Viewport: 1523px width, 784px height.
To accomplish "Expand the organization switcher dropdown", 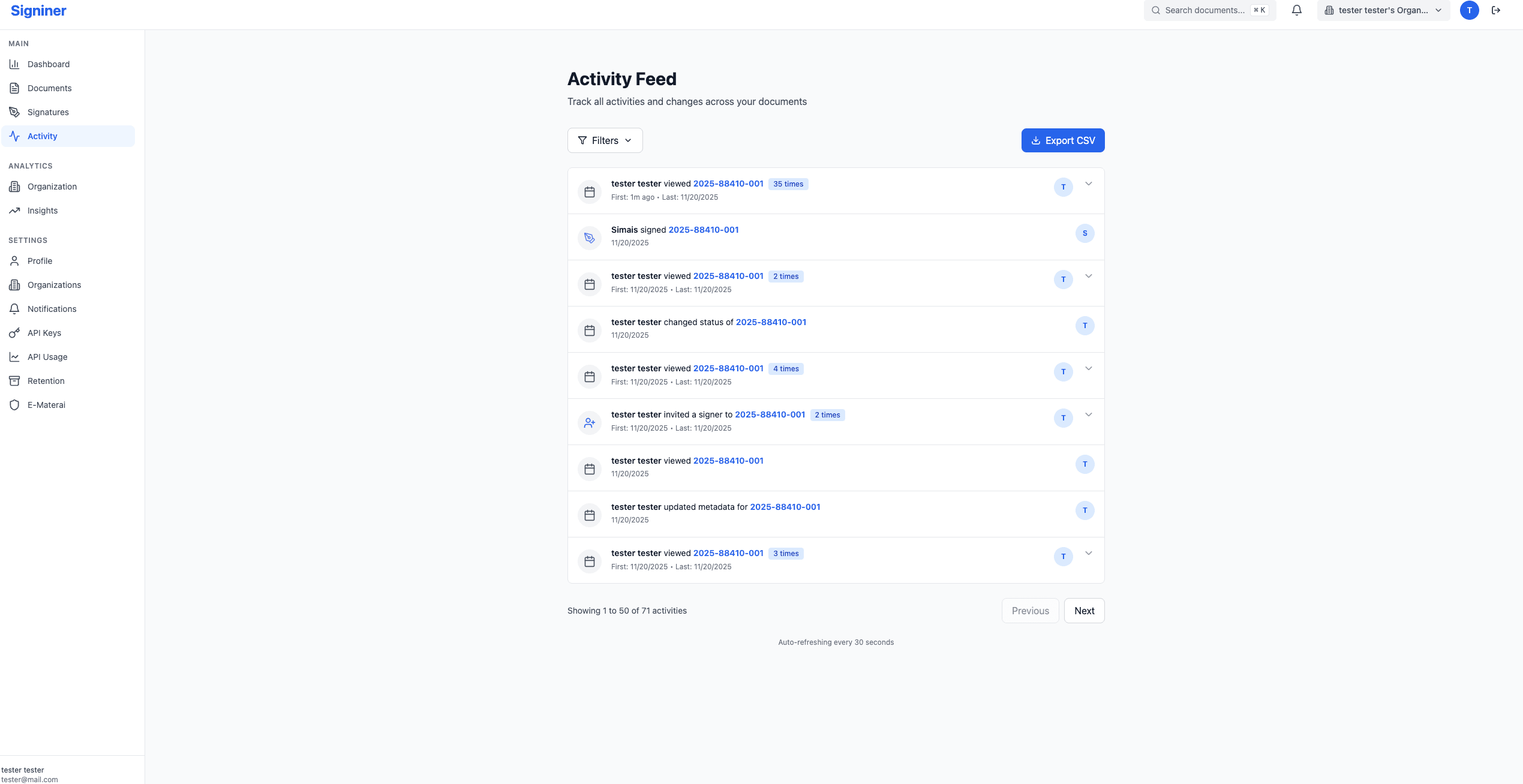I will 1383,10.
